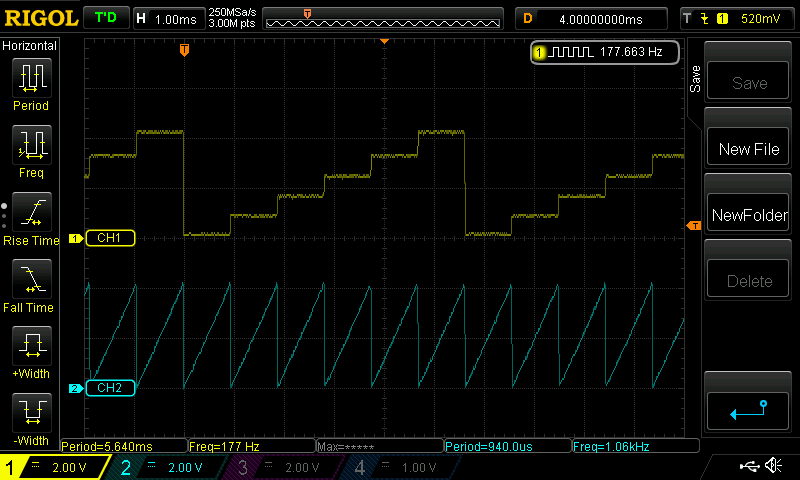This screenshot has width=800, height=480.
Task: Select the +Width measurement icon
Action: coord(31,347)
